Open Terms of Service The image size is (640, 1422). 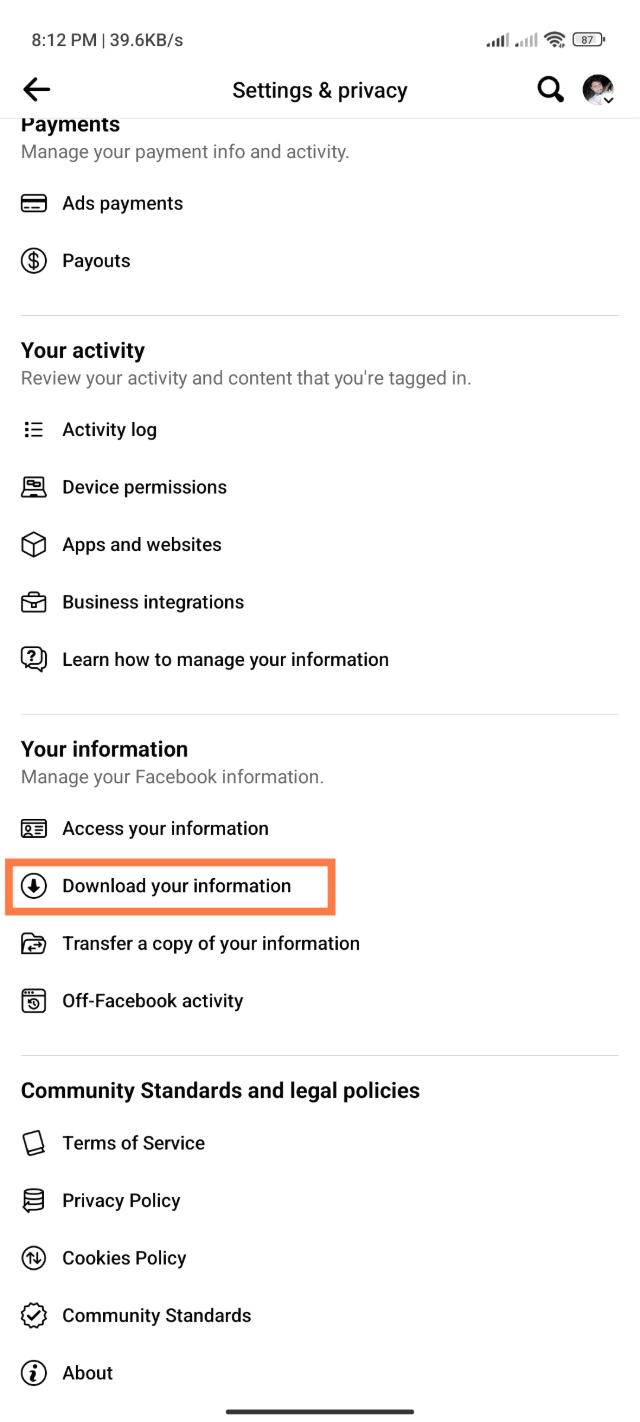click(133, 1143)
